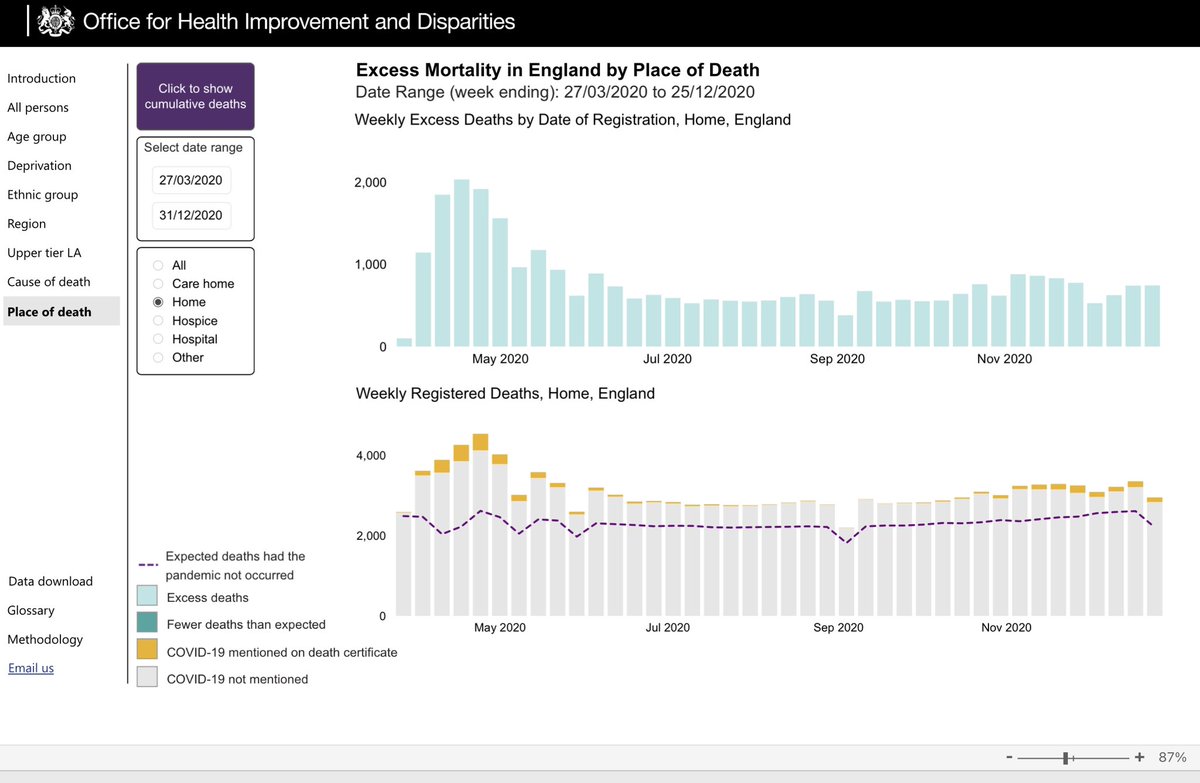
Task: Open the Data download page
Action: click(x=50, y=581)
